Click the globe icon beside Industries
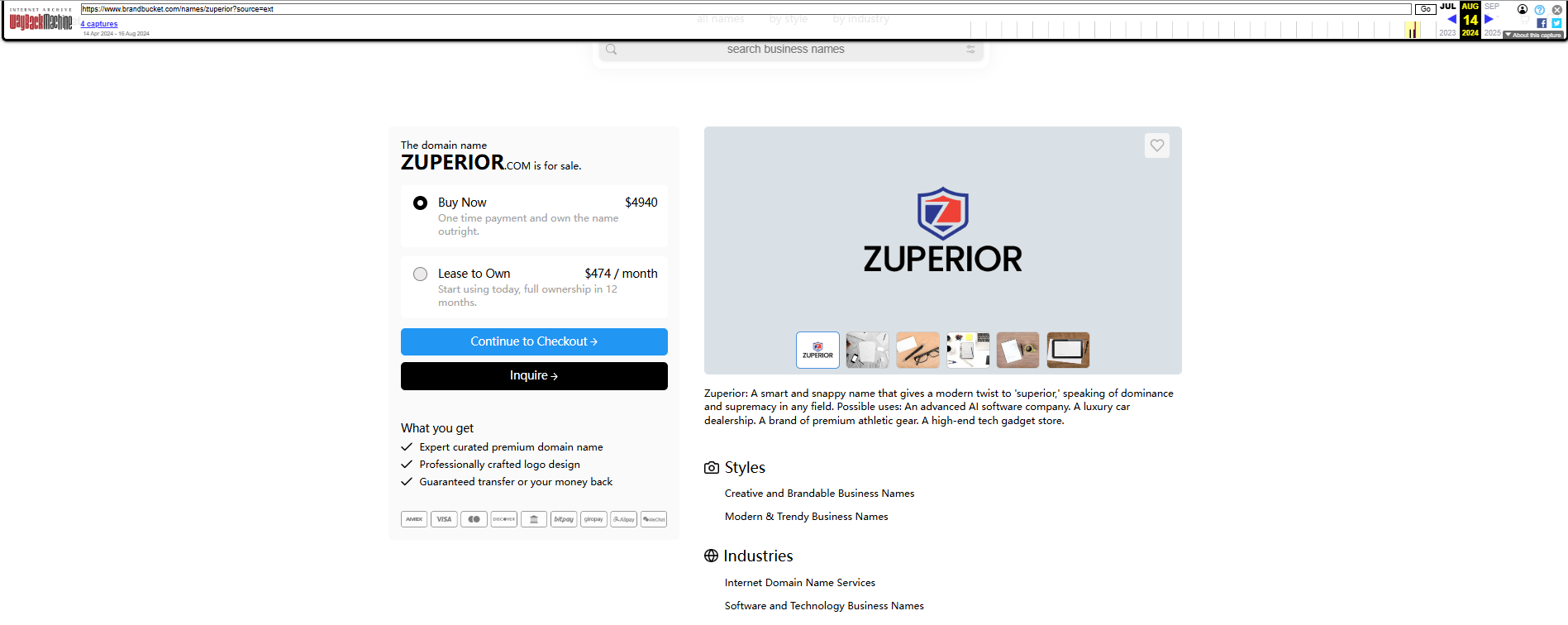1568x625 pixels. pyautogui.click(x=711, y=556)
